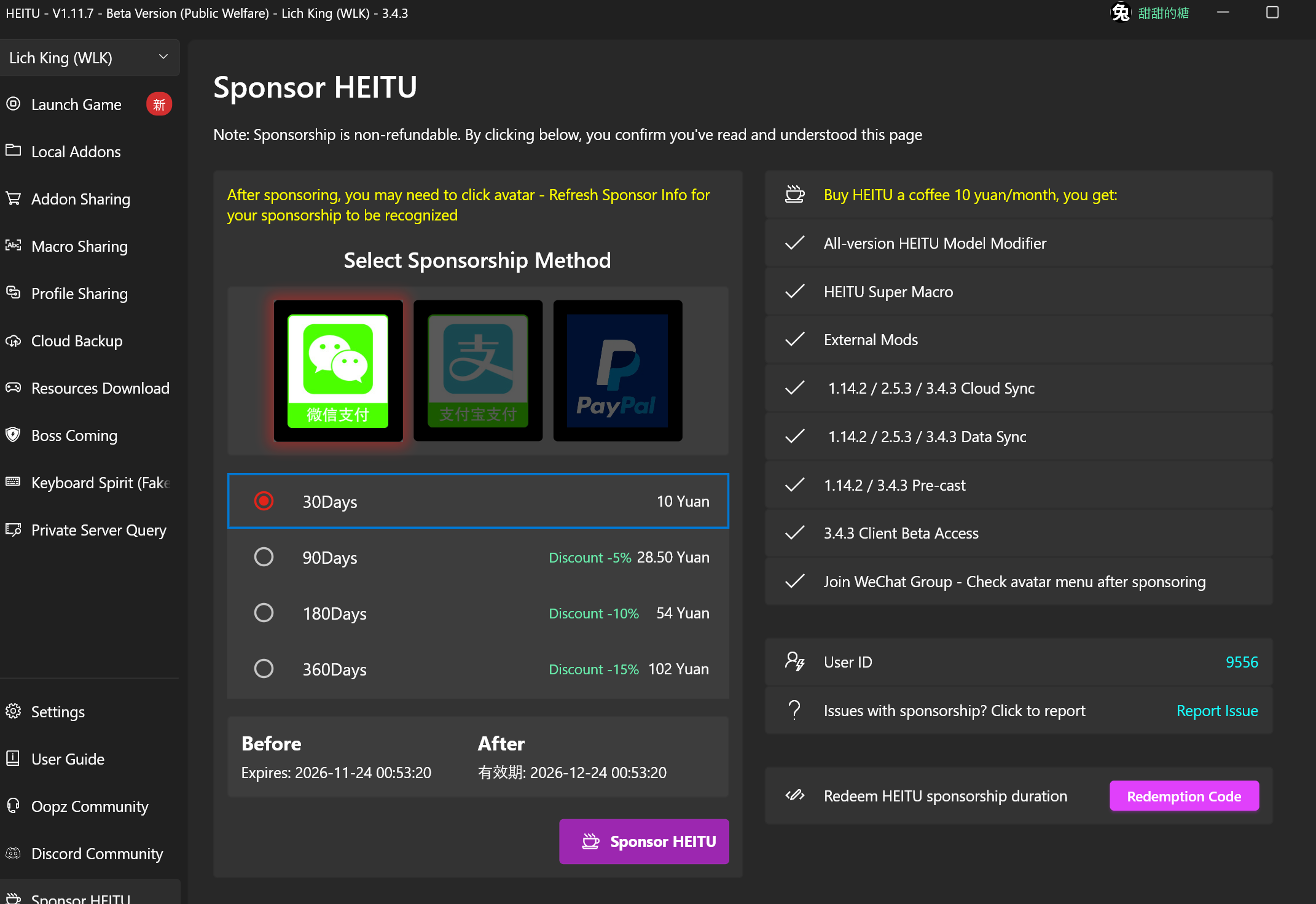This screenshot has height=904, width=1316.
Task: Select PayPal payment method
Action: [617, 371]
